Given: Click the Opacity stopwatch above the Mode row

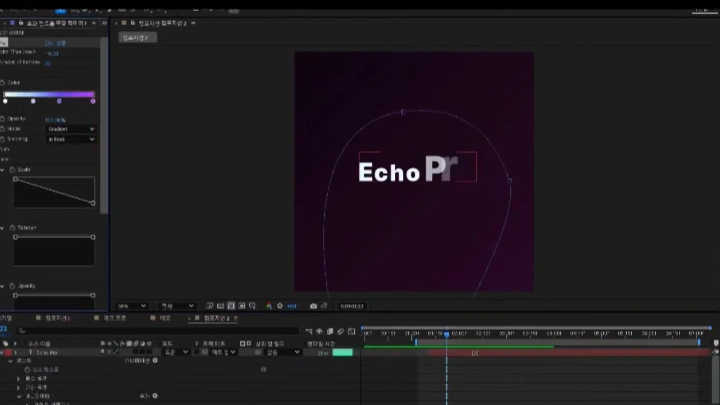Looking at the screenshot, I should 3,119.
